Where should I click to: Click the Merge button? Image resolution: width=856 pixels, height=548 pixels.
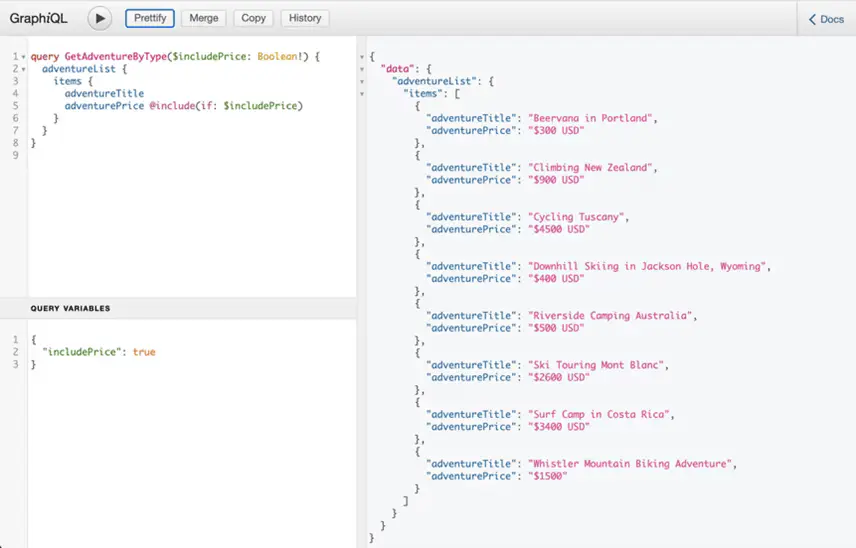pos(203,18)
